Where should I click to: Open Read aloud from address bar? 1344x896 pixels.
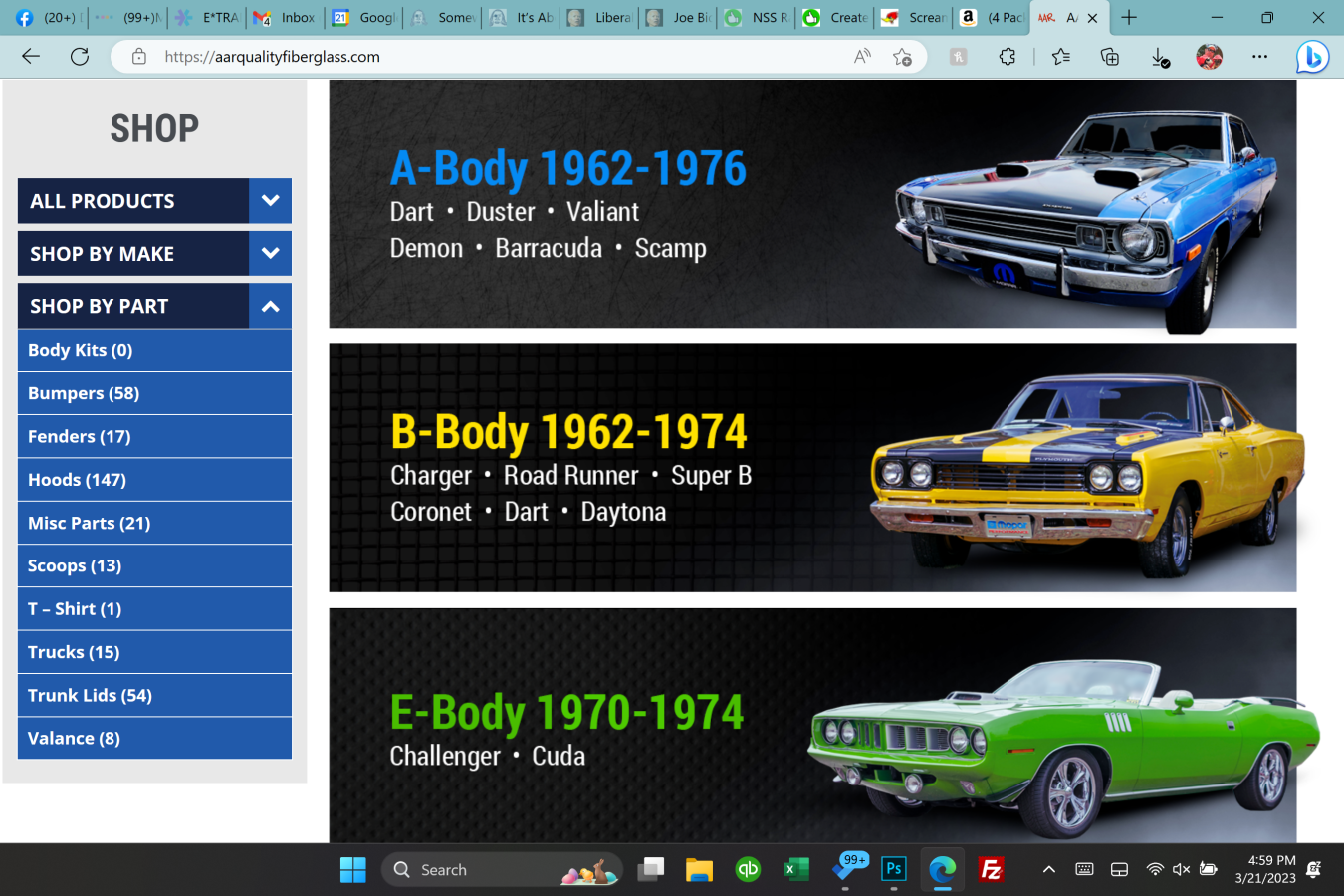[862, 57]
